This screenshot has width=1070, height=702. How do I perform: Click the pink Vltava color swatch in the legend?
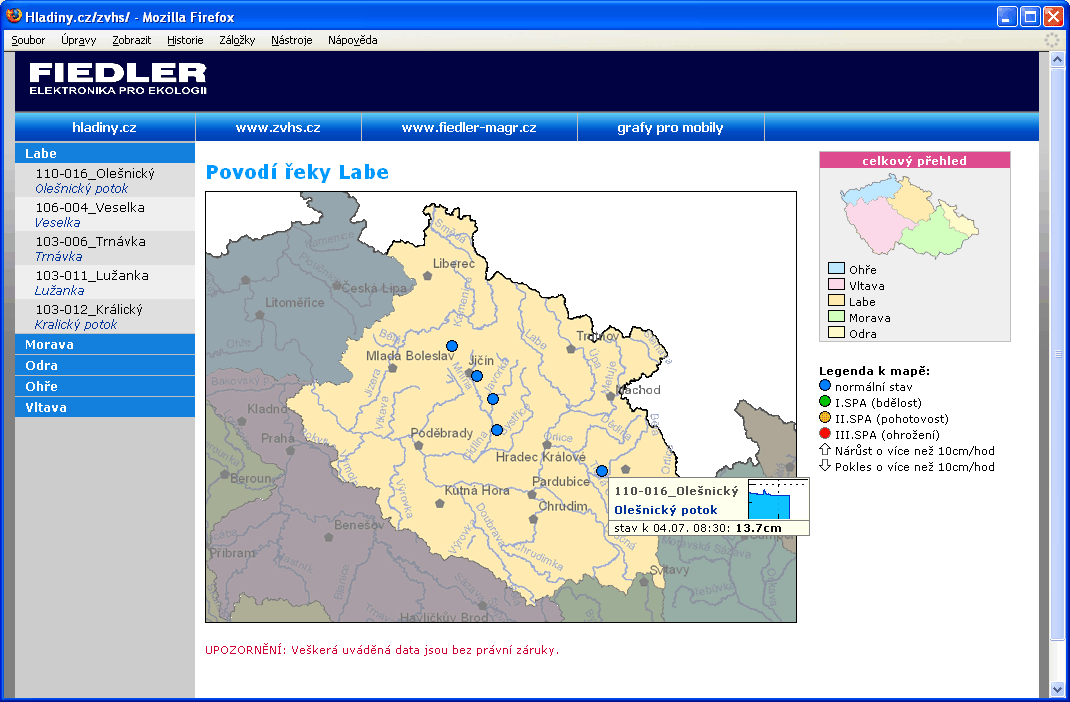pyautogui.click(x=836, y=286)
